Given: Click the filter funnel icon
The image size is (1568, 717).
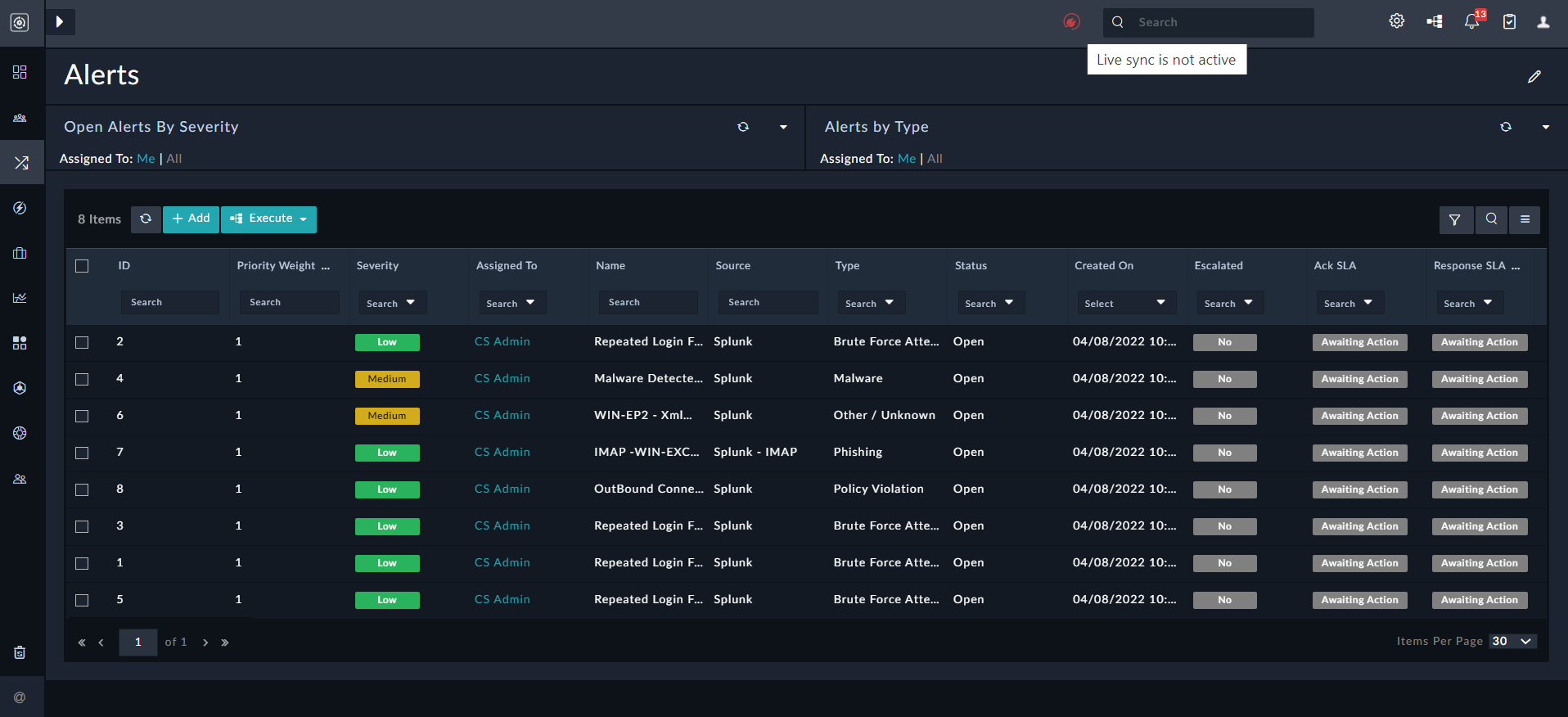Looking at the screenshot, I should point(1455,219).
